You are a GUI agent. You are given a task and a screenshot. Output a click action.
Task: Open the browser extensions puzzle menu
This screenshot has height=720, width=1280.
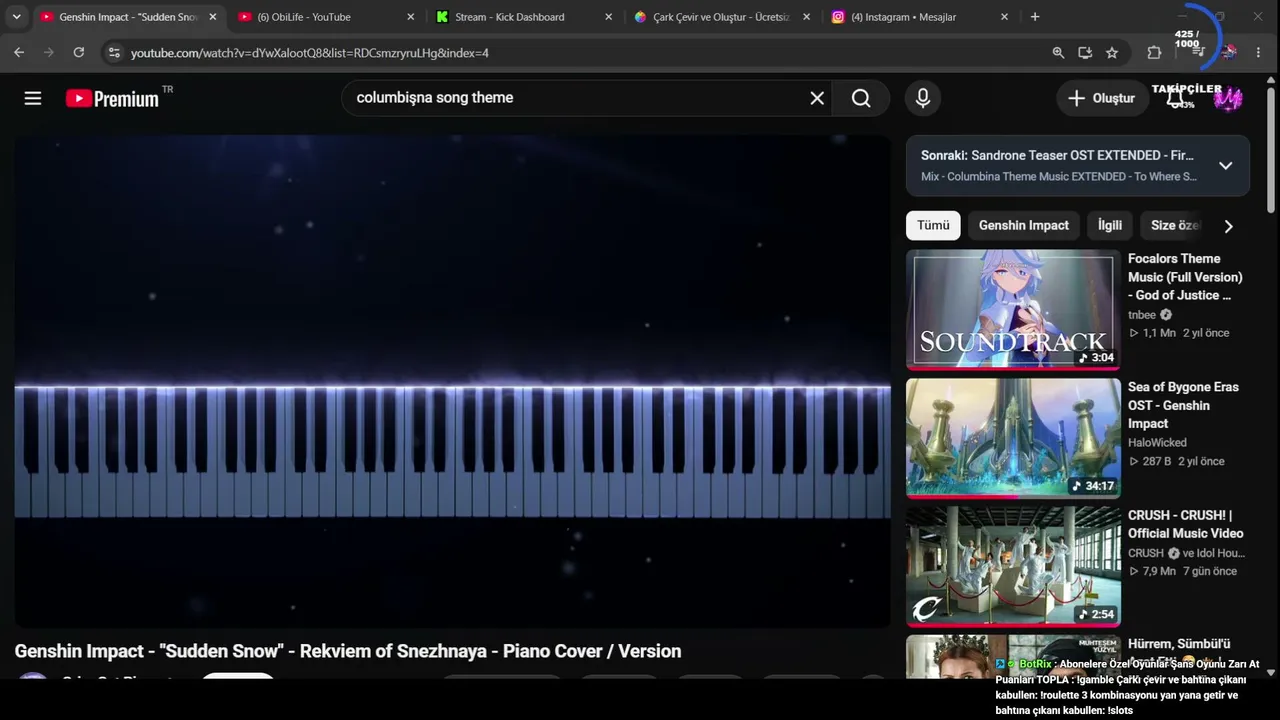coord(1154,53)
